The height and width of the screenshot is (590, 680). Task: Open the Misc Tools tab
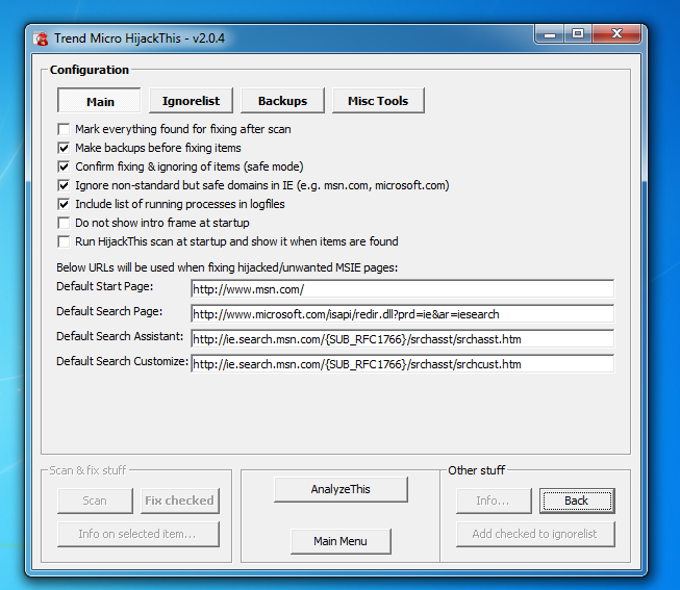[x=378, y=101]
